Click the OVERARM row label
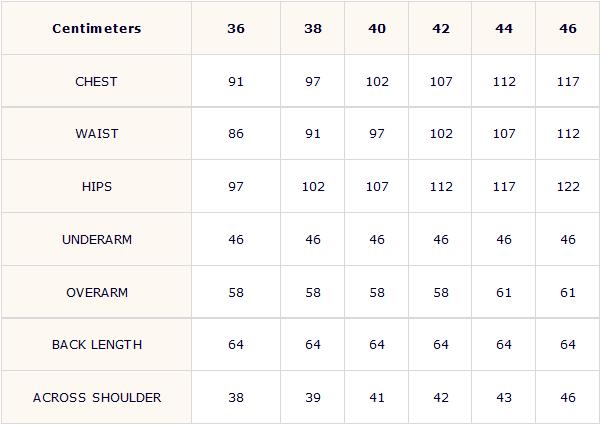Viewport: 603px width, 427px height. tap(97, 293)
